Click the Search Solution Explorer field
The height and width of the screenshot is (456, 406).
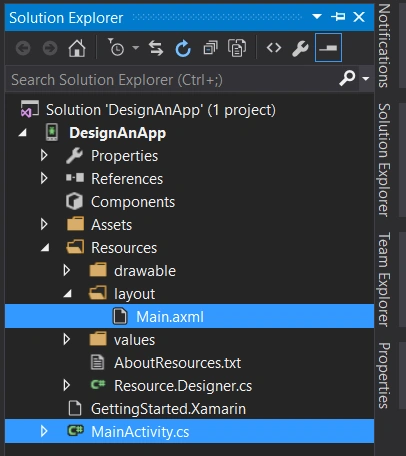tap(172, 80)
